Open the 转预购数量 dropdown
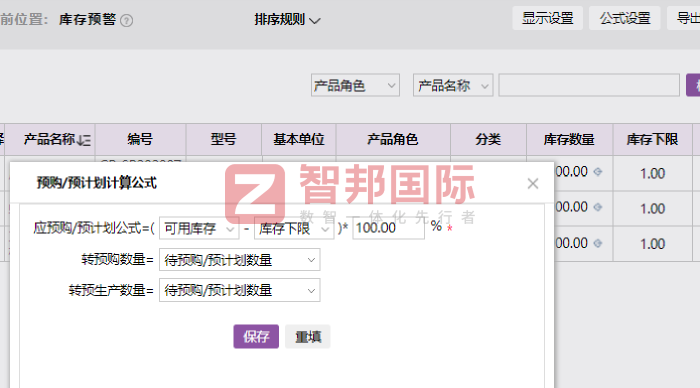This screenshot has height=388, width=700. pyautogui.click(x=240, y=260)
